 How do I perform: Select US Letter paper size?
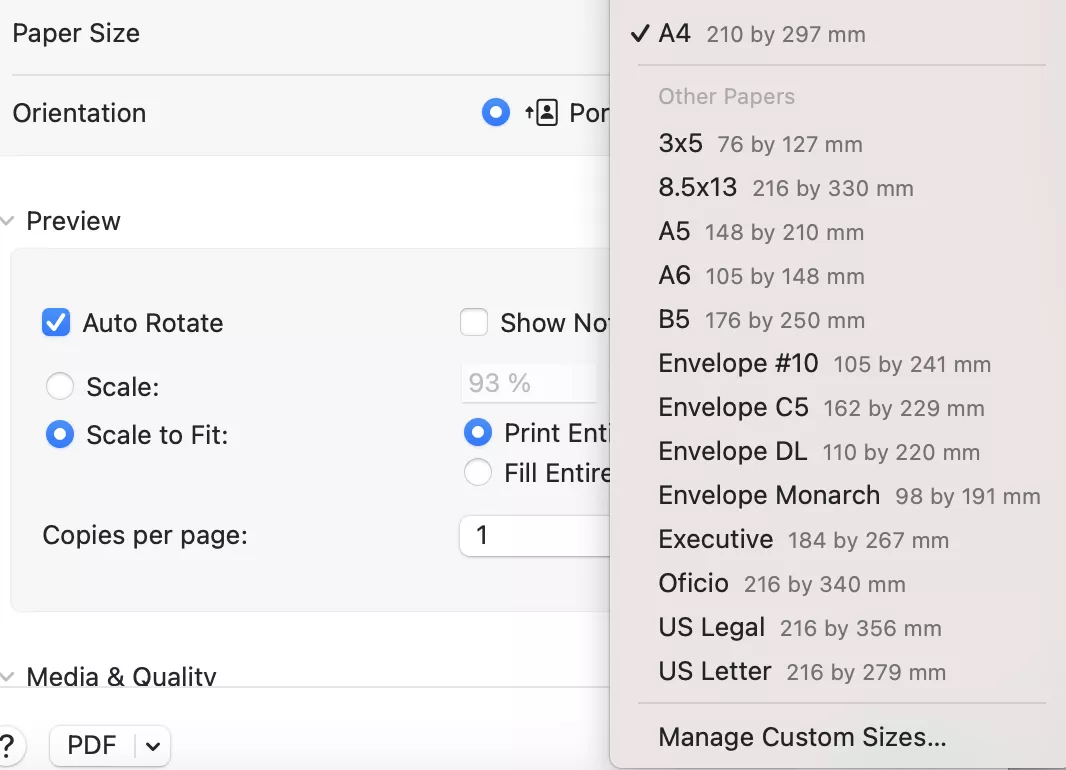[x=714, y=671]
